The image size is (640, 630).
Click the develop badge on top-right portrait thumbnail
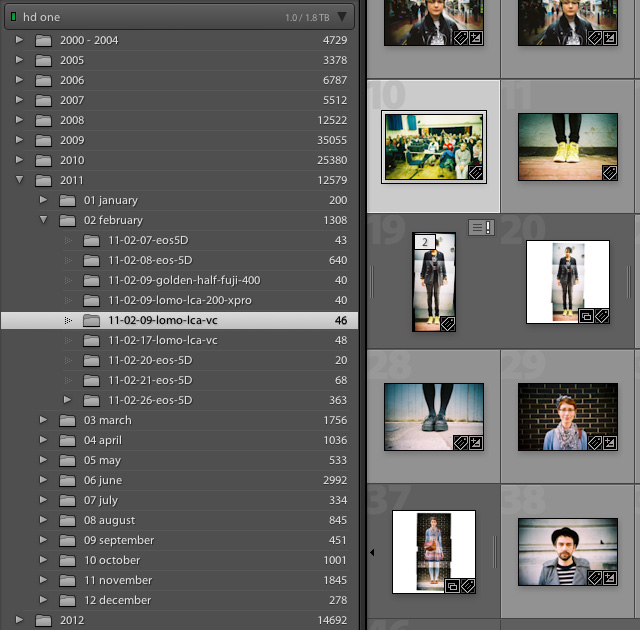point(610,38)
